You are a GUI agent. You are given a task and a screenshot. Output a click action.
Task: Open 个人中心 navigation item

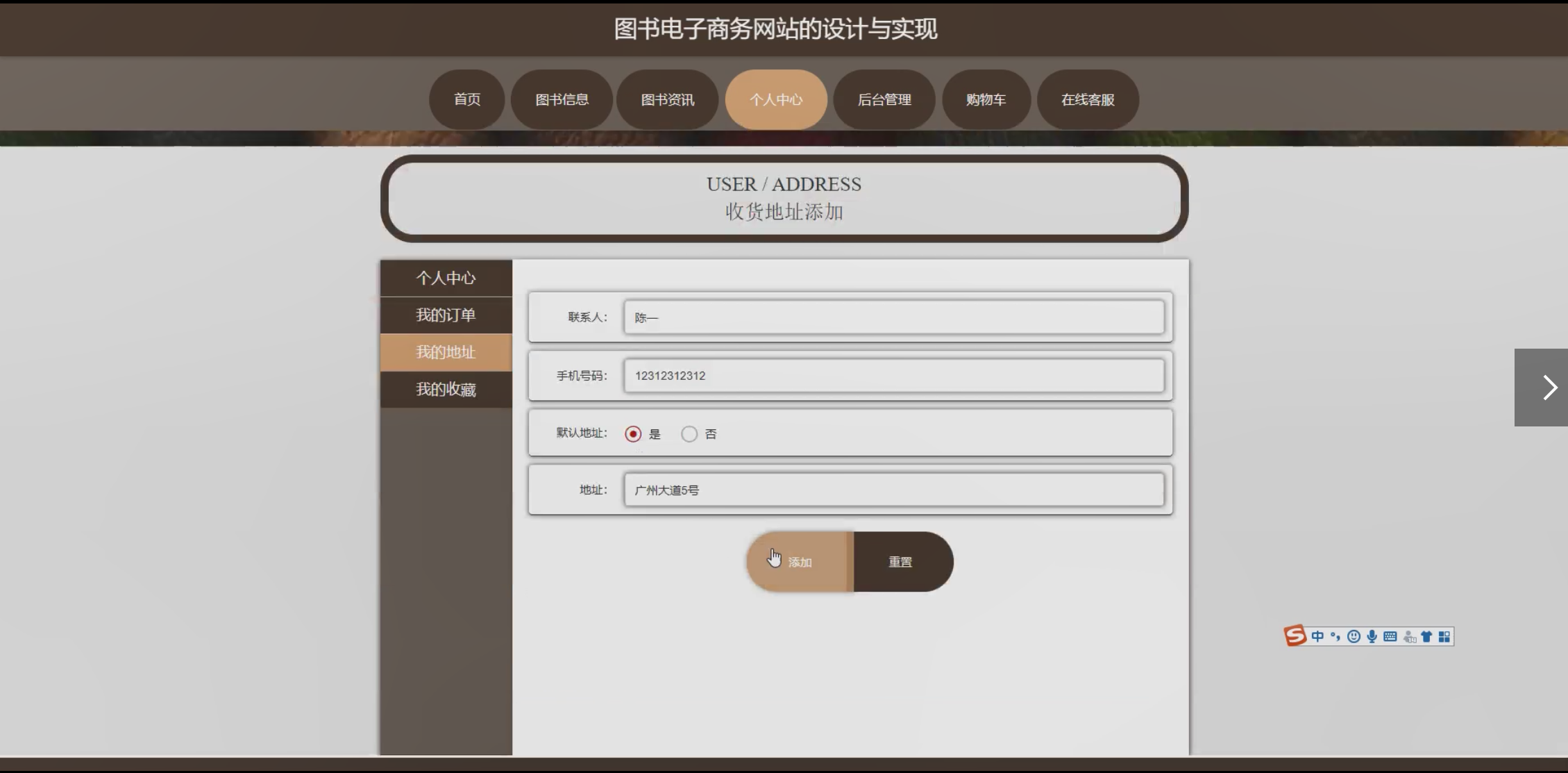click(x=776, y=99)
